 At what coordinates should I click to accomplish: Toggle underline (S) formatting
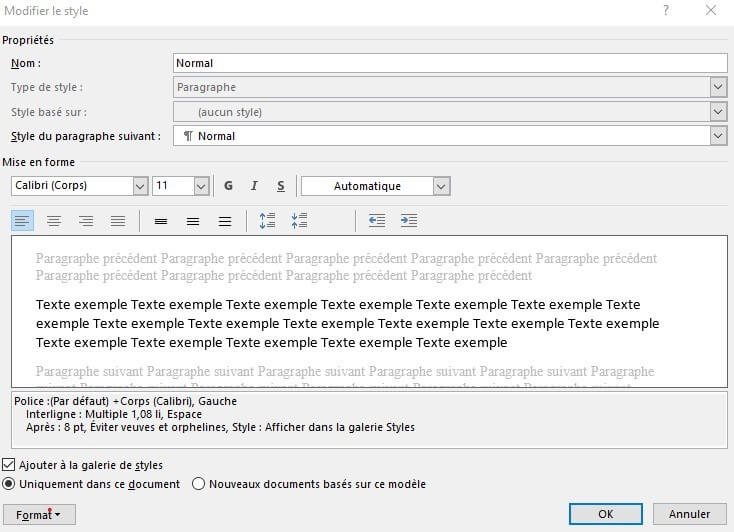[x=280, y=186]
